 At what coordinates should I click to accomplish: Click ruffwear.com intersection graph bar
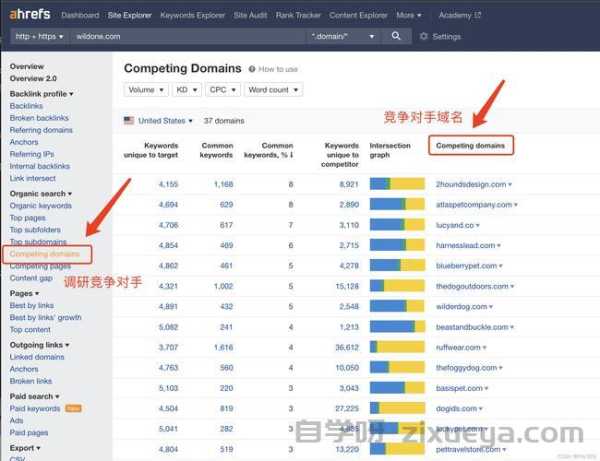point(397,347)
